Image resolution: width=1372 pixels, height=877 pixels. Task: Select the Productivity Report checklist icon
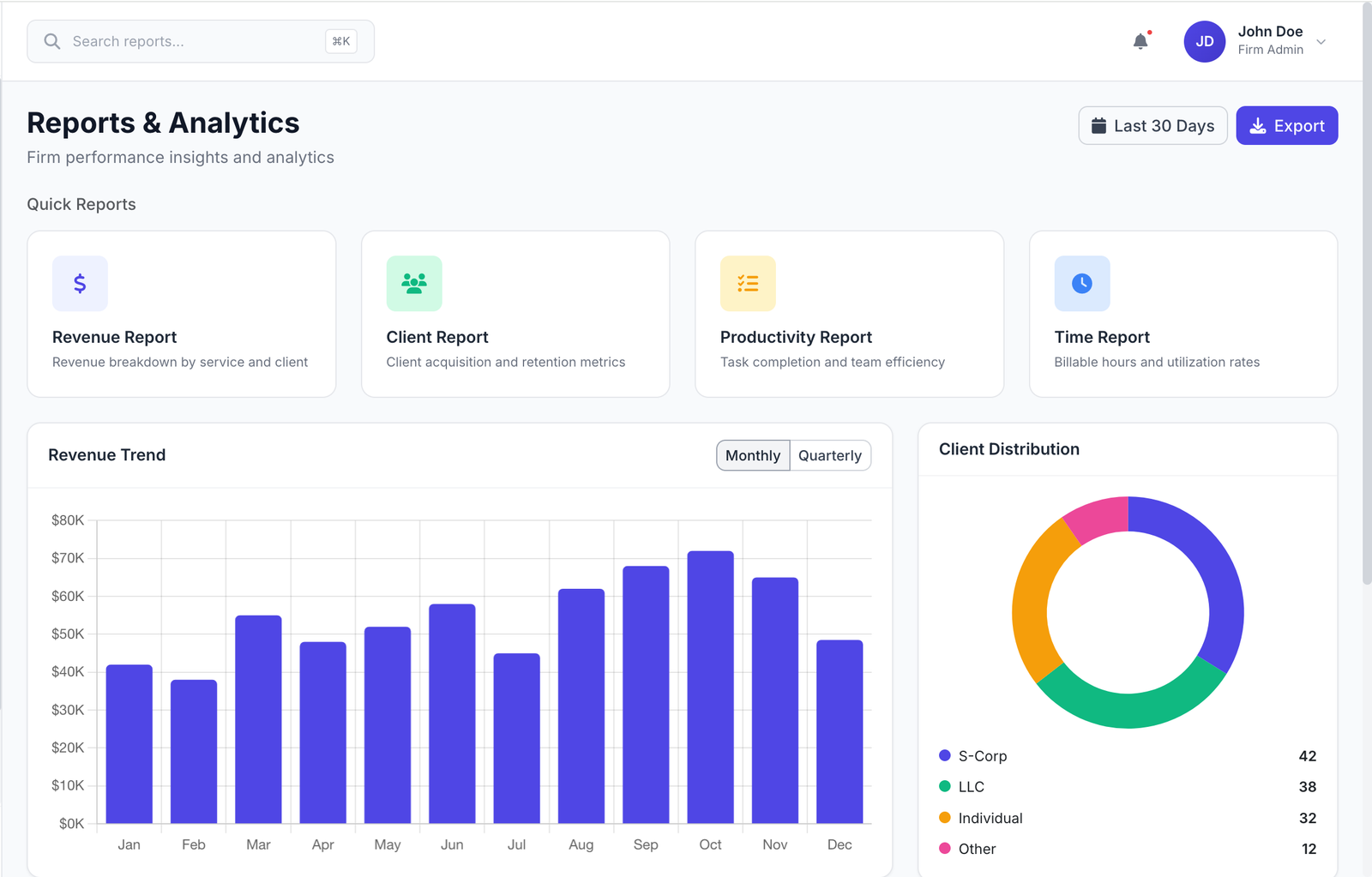click(748, 283)
